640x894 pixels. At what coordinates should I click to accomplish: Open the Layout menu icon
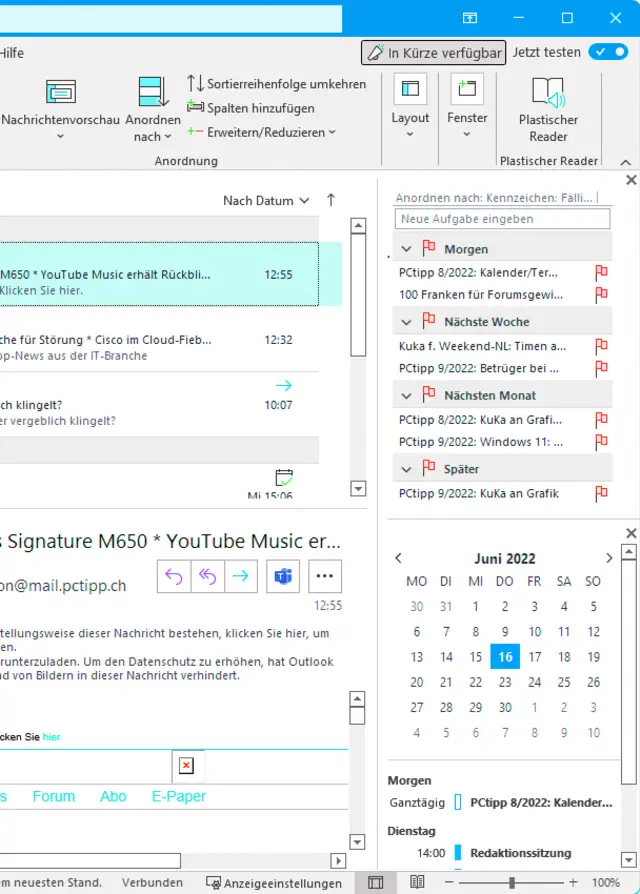pyautogui.click(x=410, y=89)
